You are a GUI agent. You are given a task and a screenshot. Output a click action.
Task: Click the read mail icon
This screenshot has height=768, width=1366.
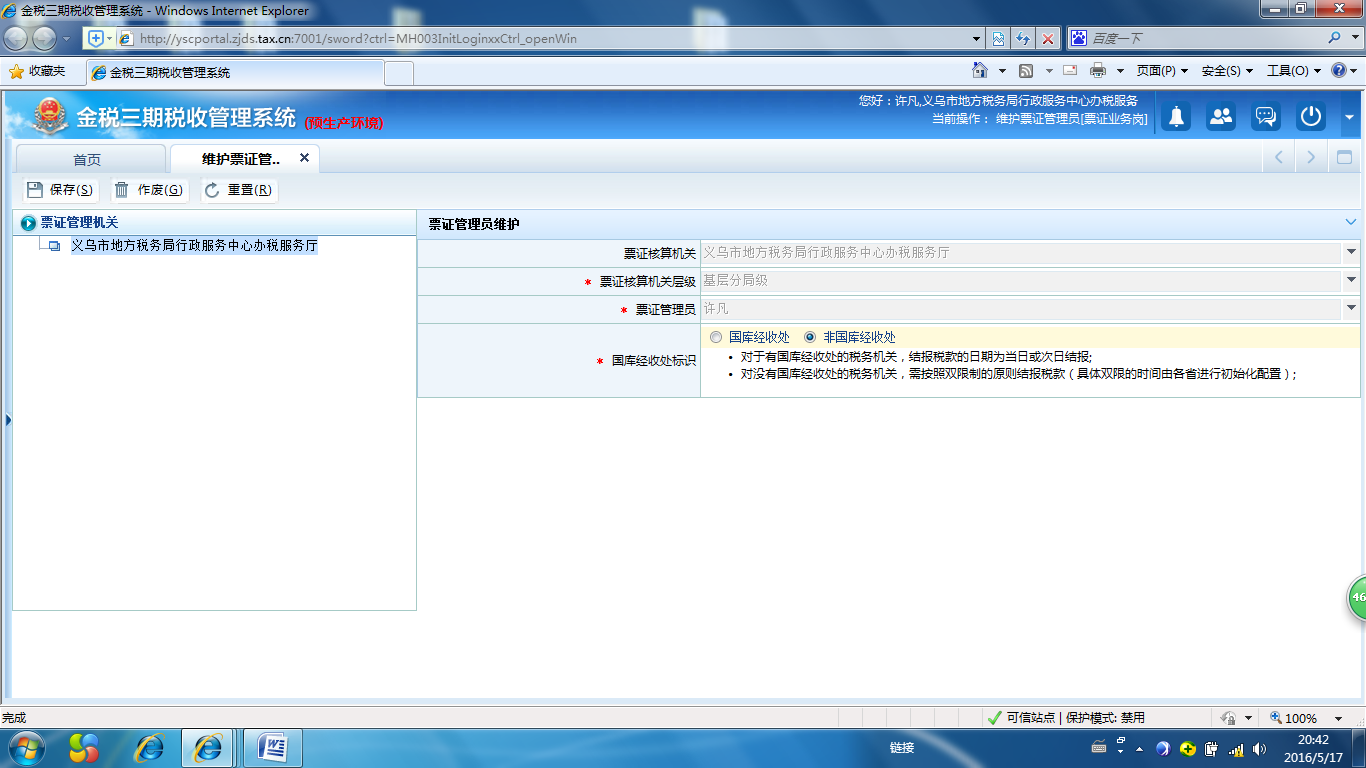pyautogui.click(x=1069, y=70)
